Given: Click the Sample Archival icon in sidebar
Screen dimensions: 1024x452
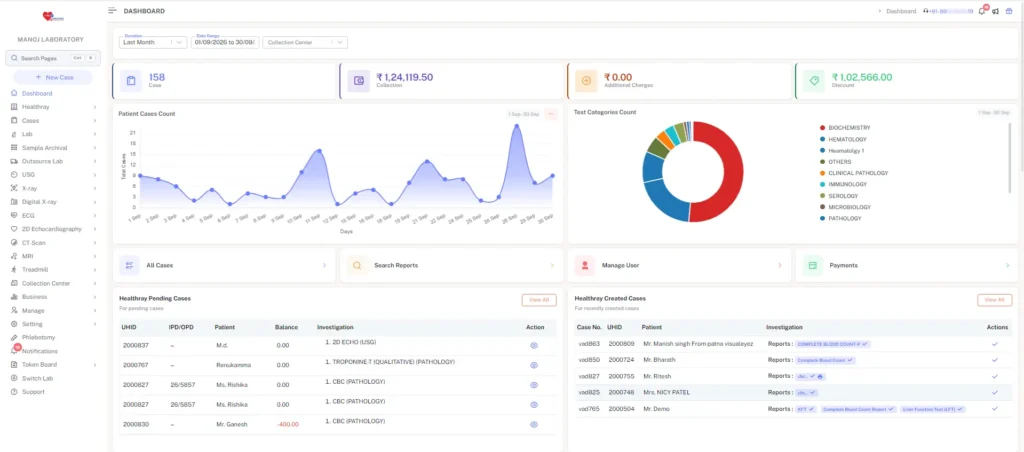Looking at the screenshot, I should tap(14, 148).
